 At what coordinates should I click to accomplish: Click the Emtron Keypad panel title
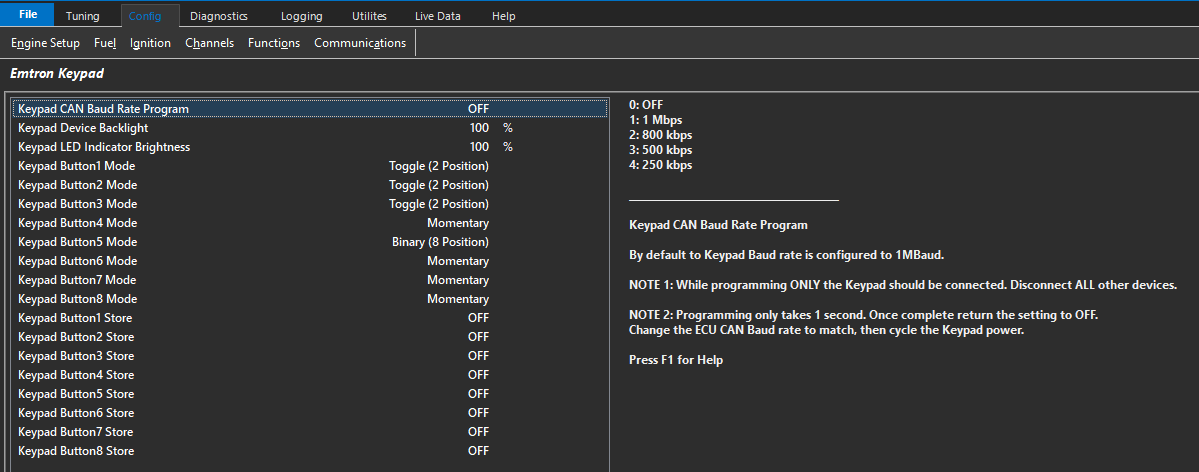pyautogui.click(x=57, y=74)
